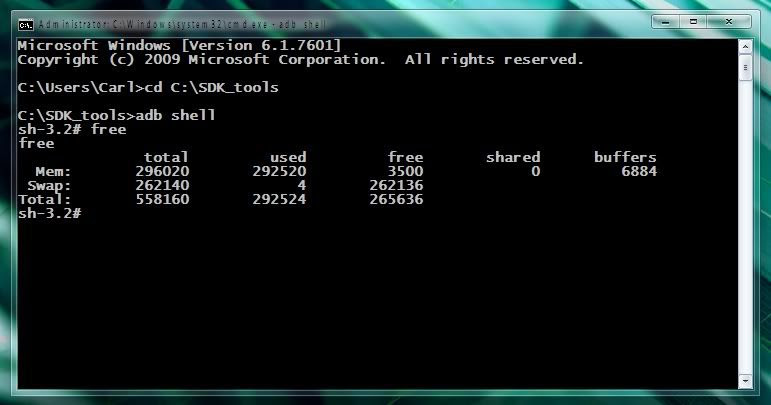Click Mem used value 292520
Viewport: 771px width, 405px height.
coord(279,172)
